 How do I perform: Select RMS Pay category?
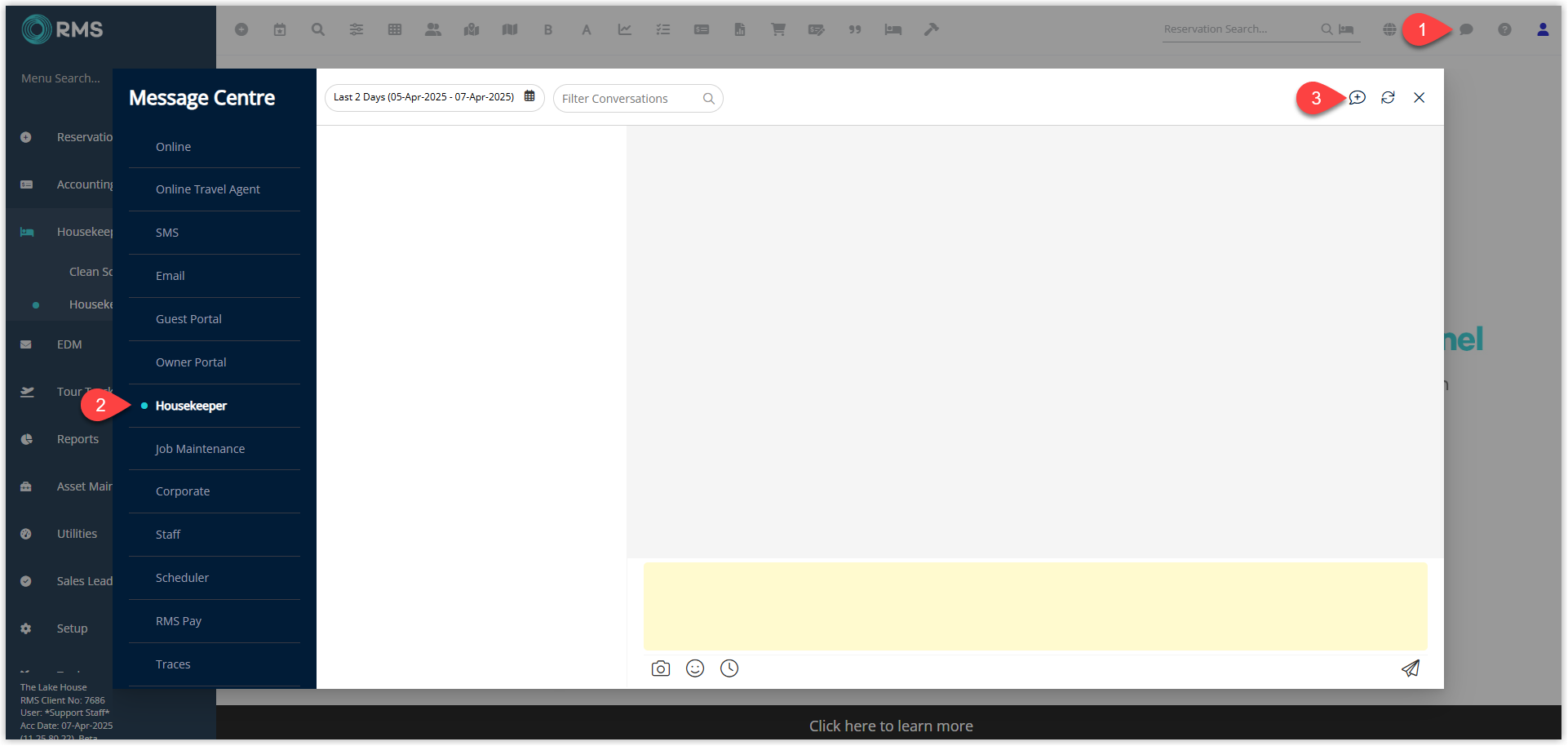point(179,621)
